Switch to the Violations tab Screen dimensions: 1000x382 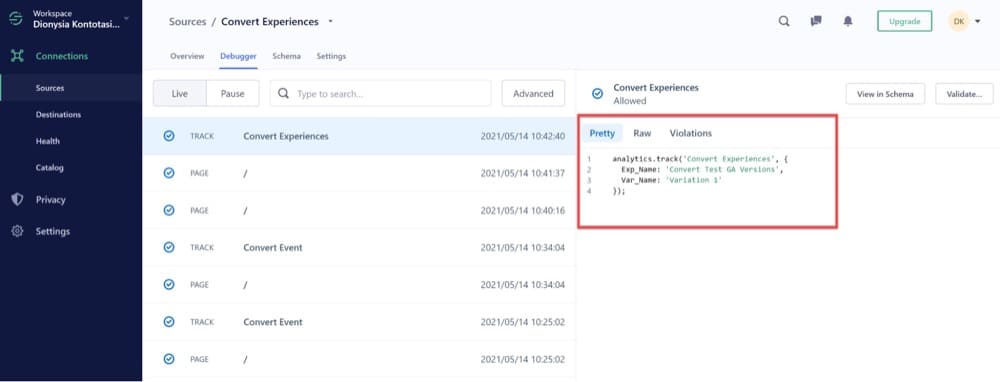[691, 133]
